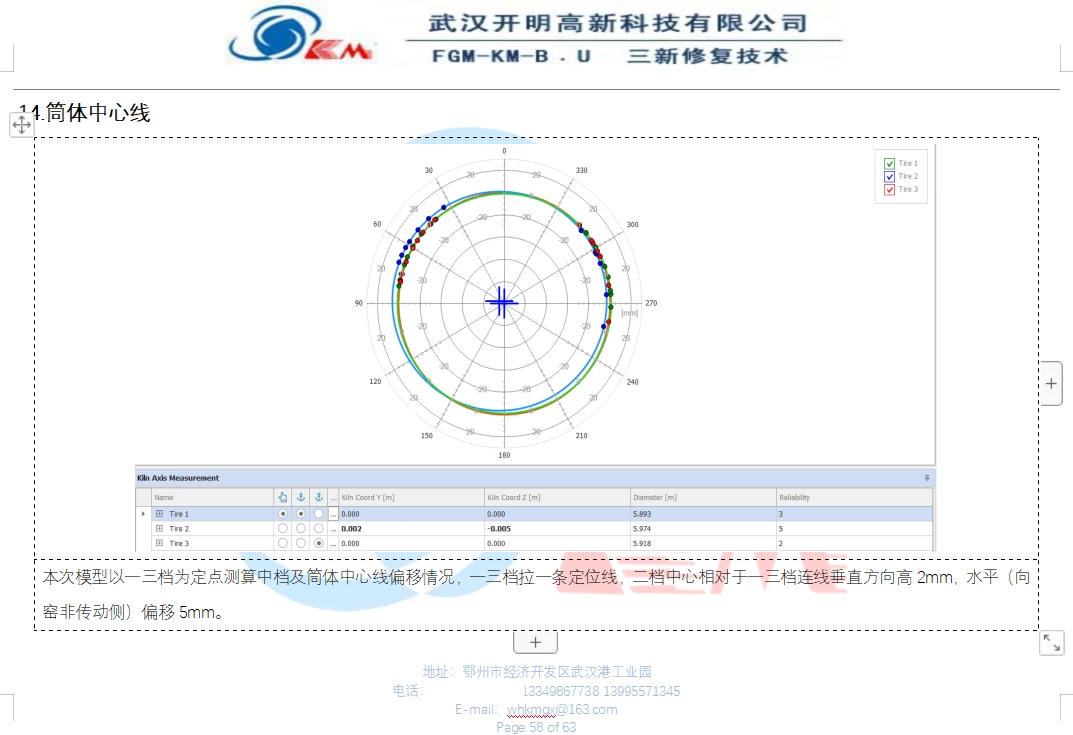Click the Name column header

[212, 497]
